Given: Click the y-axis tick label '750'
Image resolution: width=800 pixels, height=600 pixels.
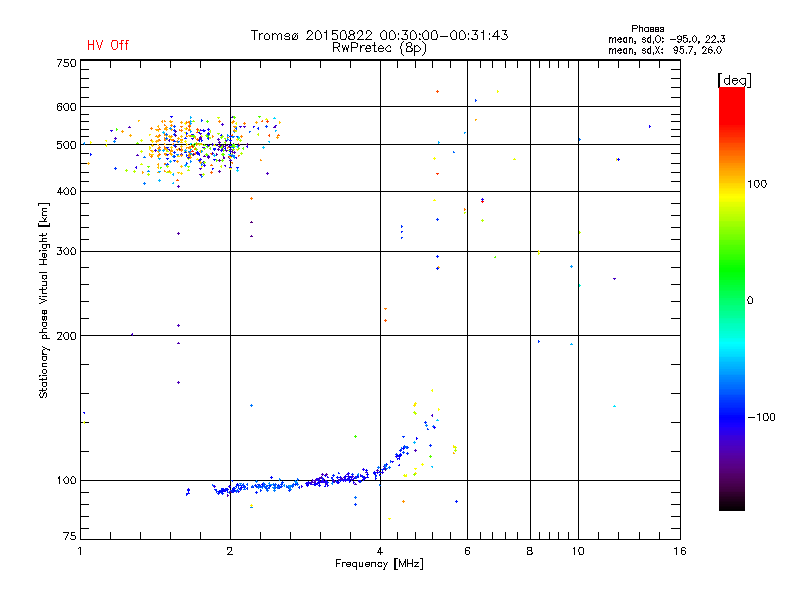Looking at the screenshot, I should coord(66,63).
